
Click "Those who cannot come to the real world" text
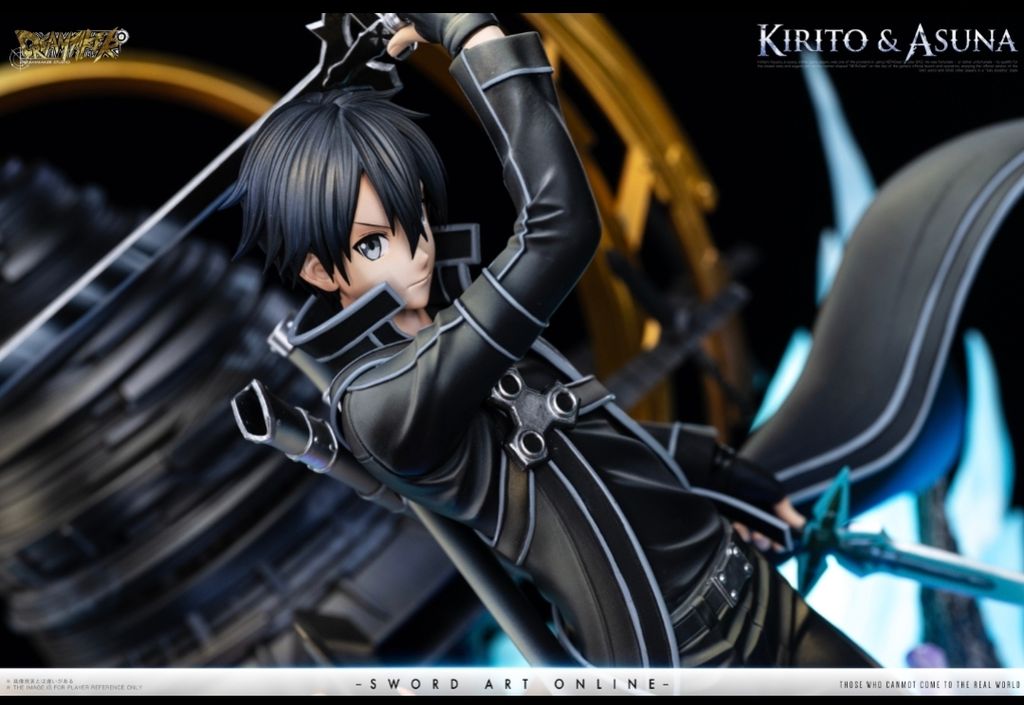click(x=929, y=685)
